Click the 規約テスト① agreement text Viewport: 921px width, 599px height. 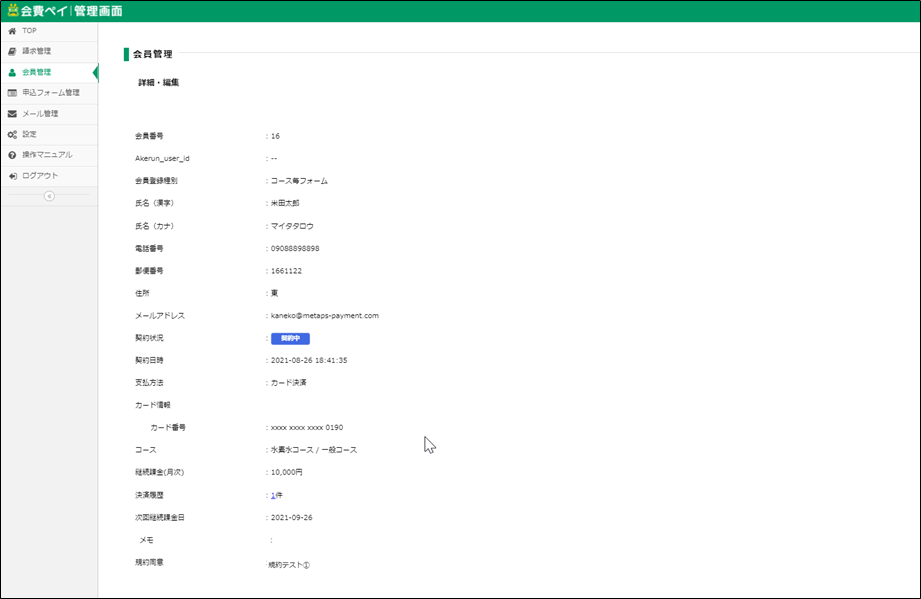coord(289,564)
